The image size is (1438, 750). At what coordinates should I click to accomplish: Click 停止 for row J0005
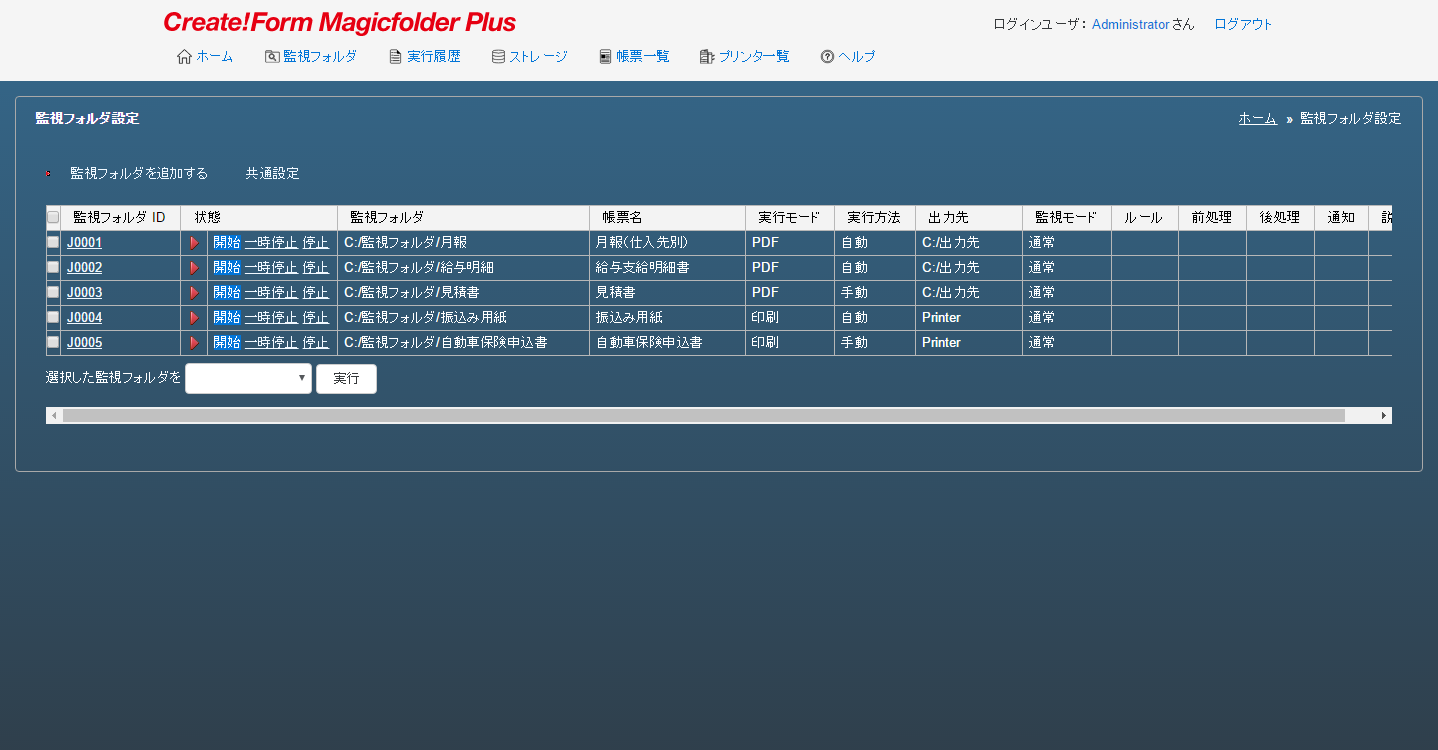tap(316, 343)
